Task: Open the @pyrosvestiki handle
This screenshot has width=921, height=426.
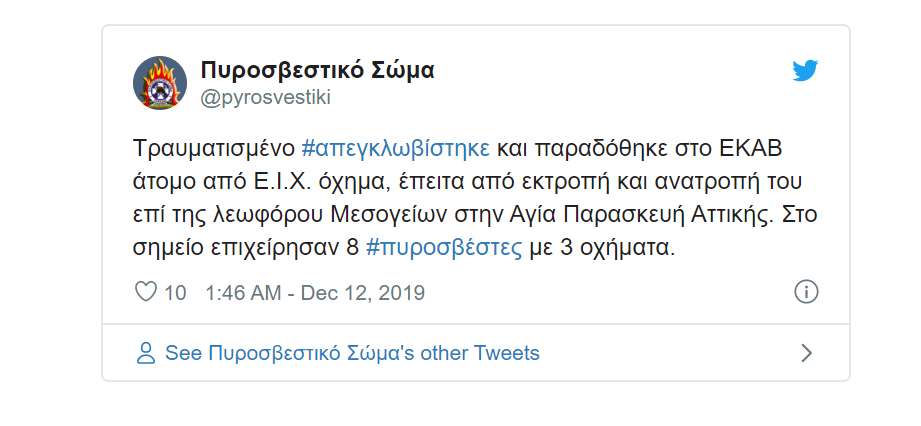Action: pos(265,98)
